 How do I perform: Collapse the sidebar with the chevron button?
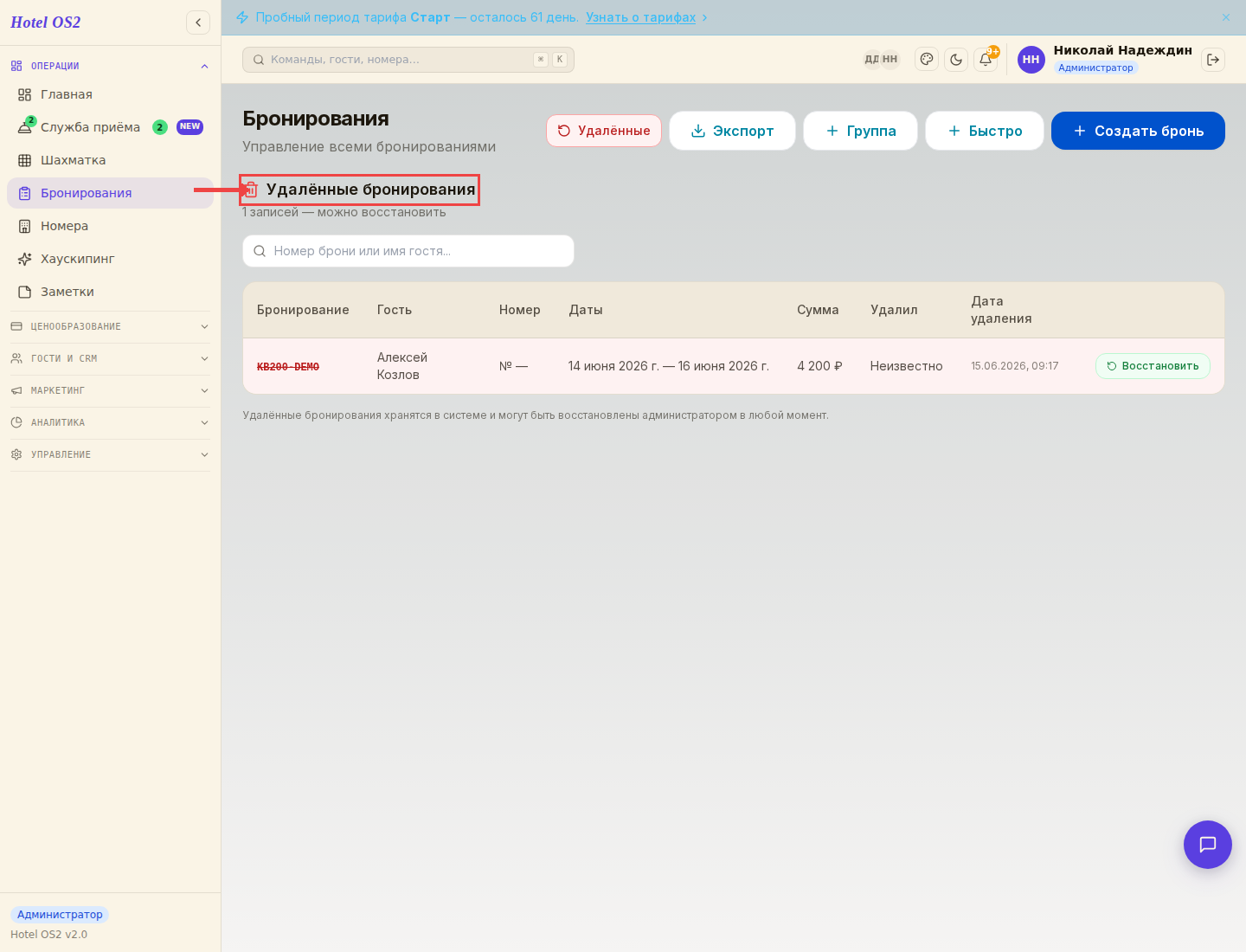coord(198,23)
